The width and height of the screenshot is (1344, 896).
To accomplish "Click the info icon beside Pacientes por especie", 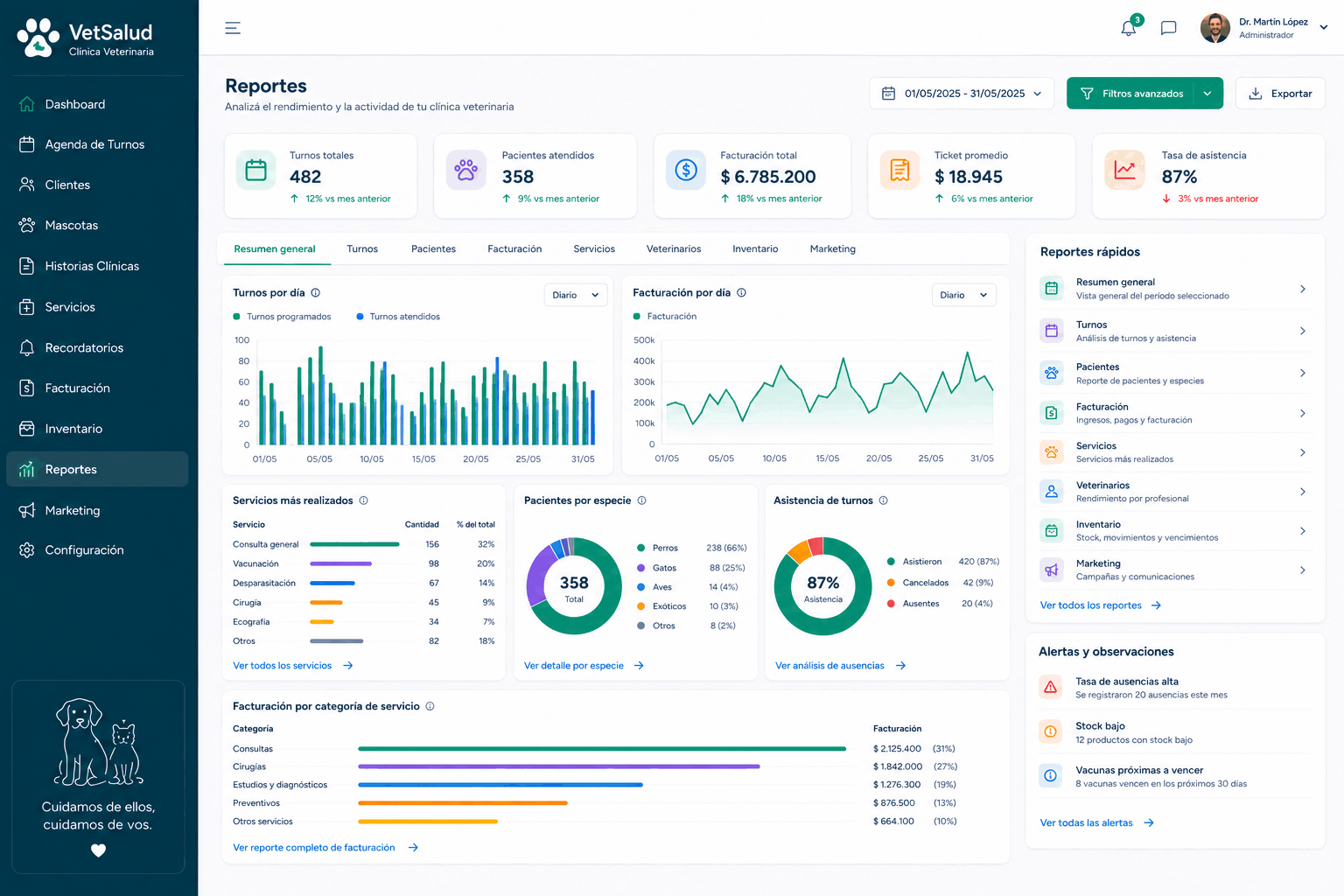I will point(641,500).
